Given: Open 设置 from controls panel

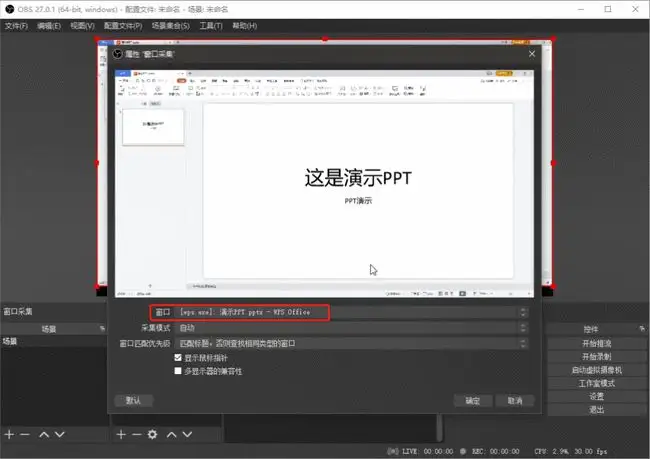Looking at the screenshot, I should [597, 396].
